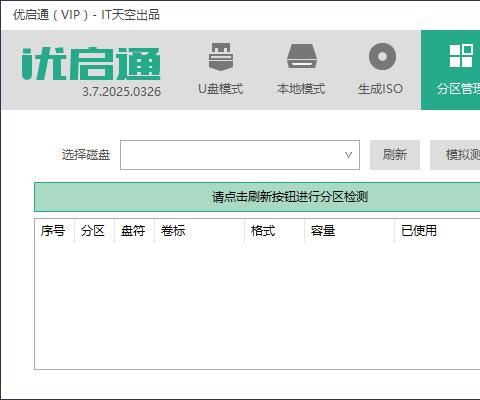This screenshot has width=480, height=400.
Task: Sort by 序号 column header
Action: 53,231
